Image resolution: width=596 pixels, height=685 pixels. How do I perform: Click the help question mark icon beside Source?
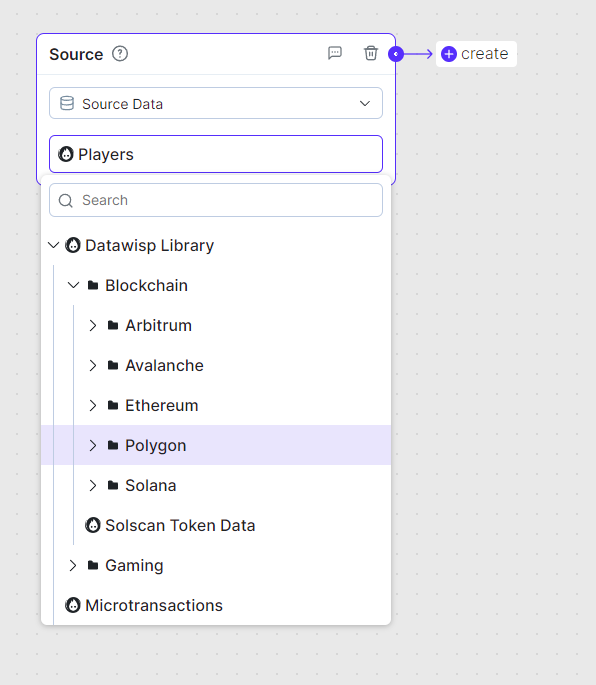120,54
